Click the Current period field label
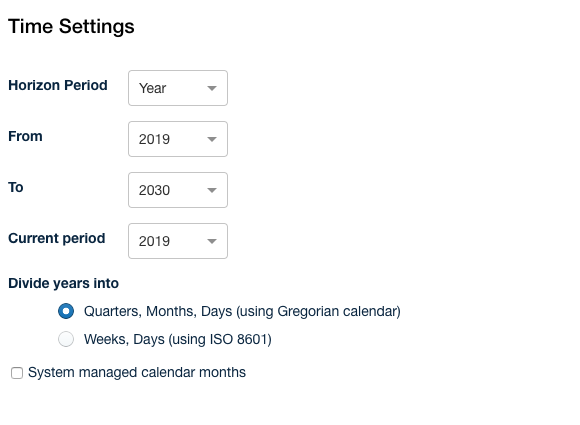This screenshot has height=425, width=580. click(57, 239)
